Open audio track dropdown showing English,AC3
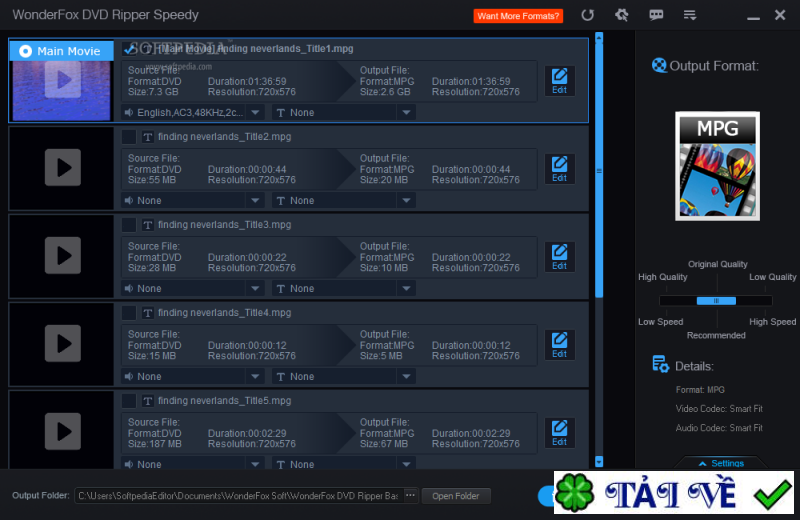800x520 pixels. tap(192, 112)
